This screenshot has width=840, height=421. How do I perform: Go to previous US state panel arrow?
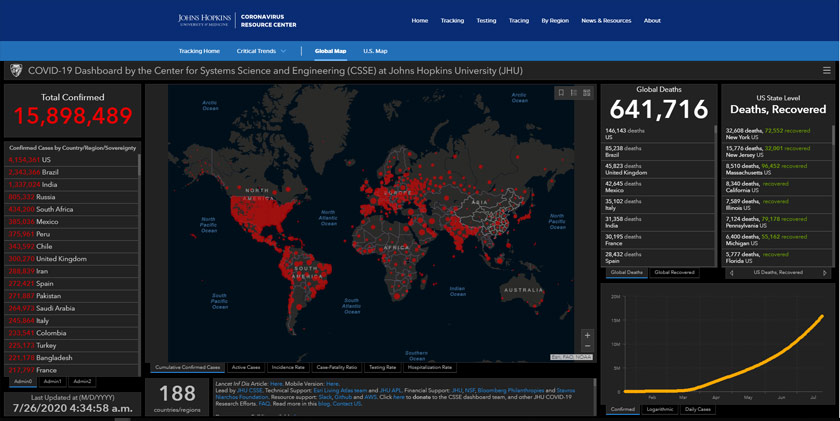[729, 272]
